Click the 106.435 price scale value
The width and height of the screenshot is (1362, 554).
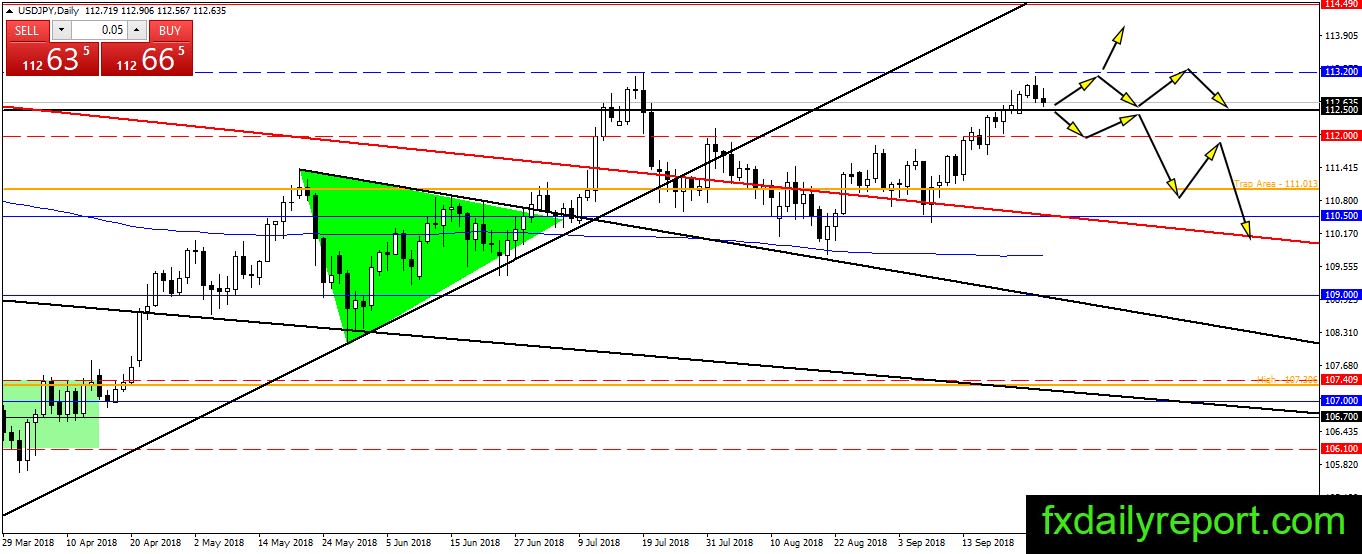(x=1340, y=431)
